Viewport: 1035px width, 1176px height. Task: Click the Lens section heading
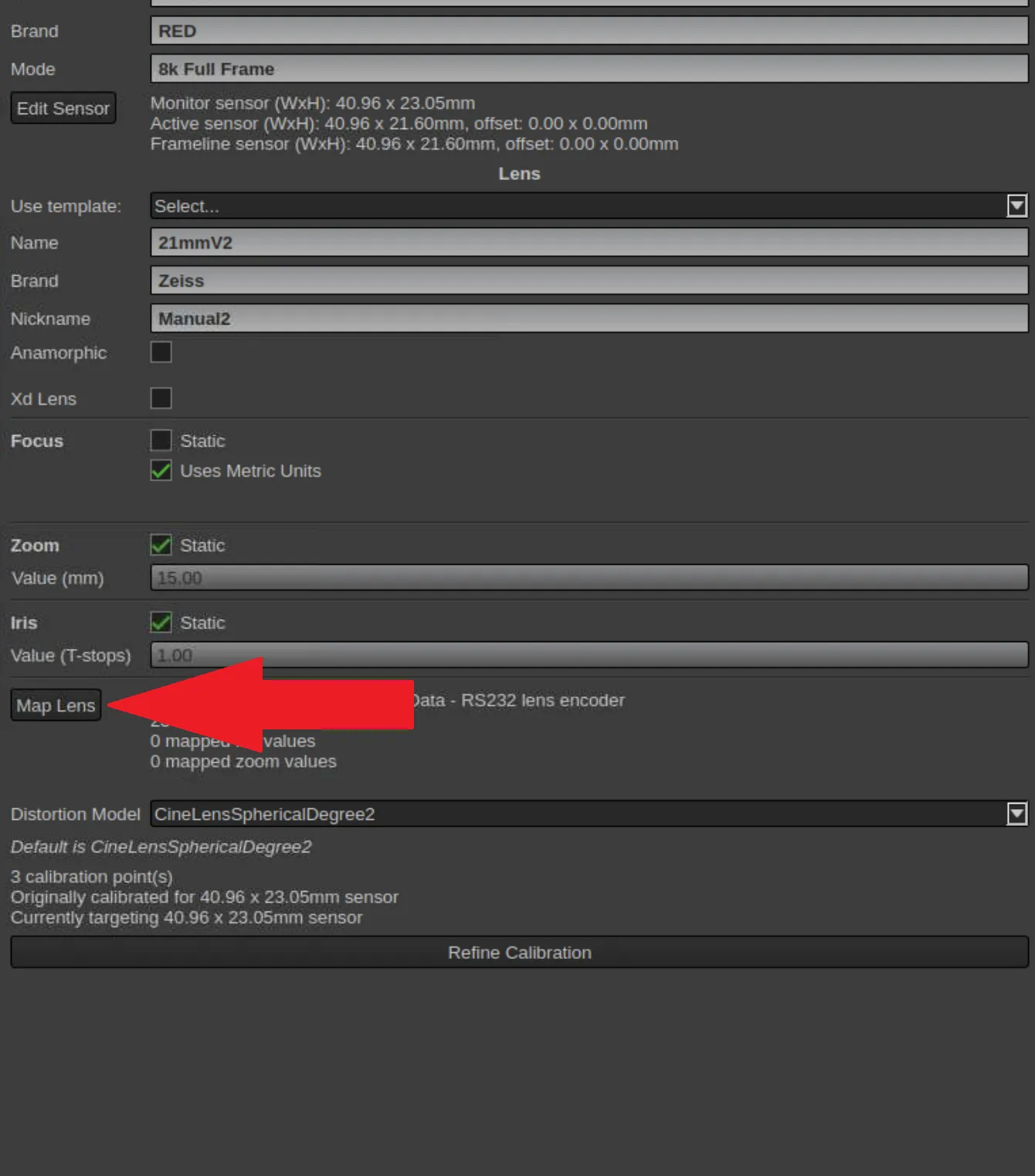click(519, 174)
